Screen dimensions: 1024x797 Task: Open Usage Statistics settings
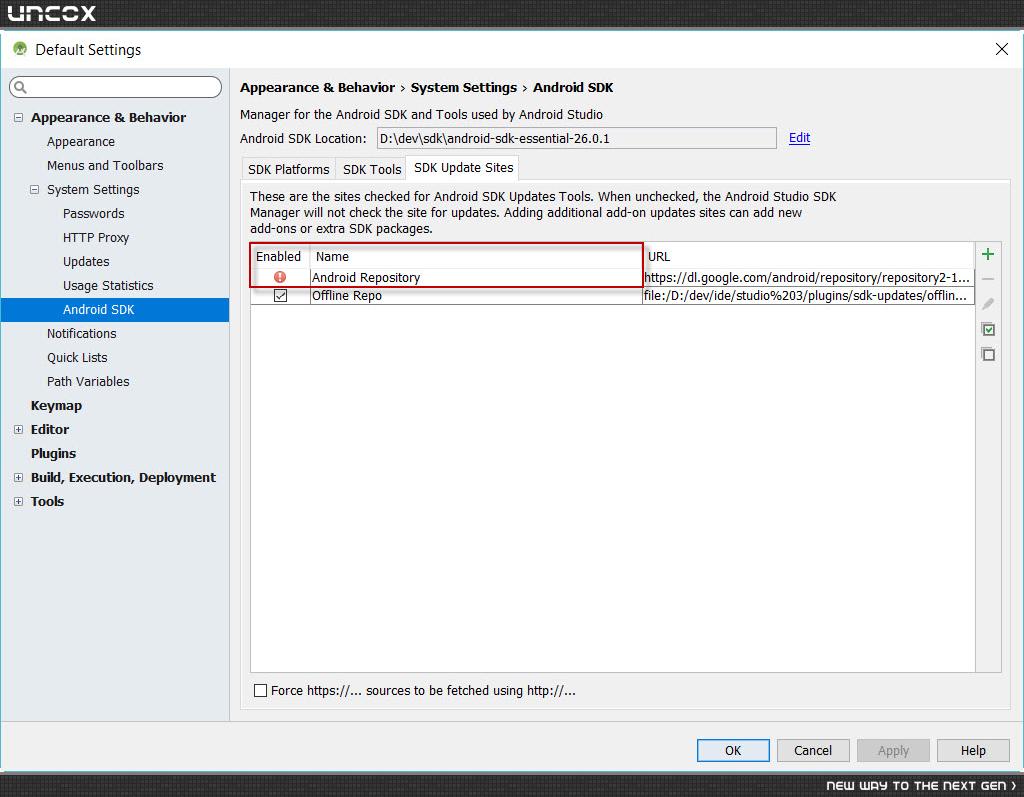pos(108,285)
